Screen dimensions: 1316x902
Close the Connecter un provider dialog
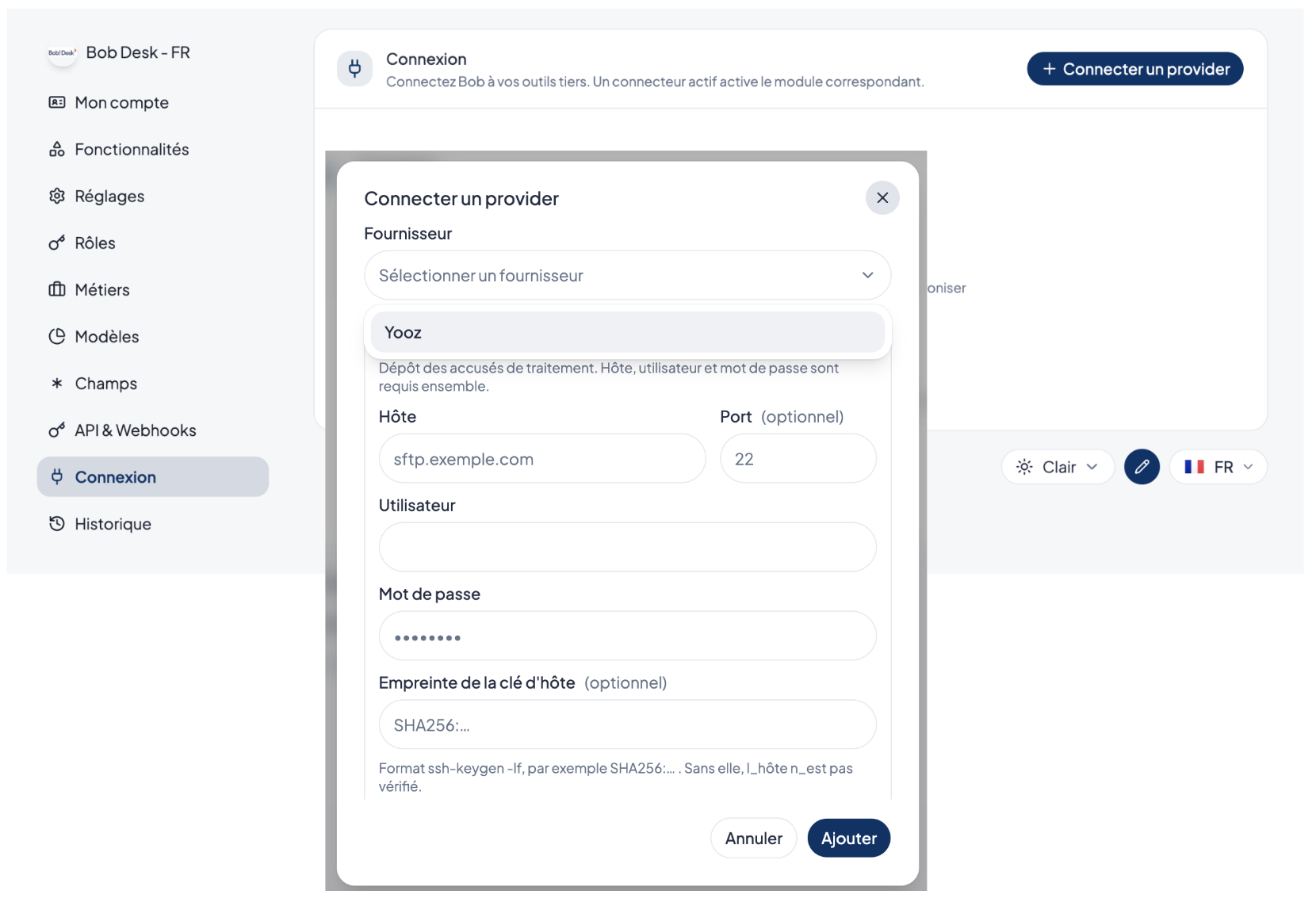(x=882, y=197)
